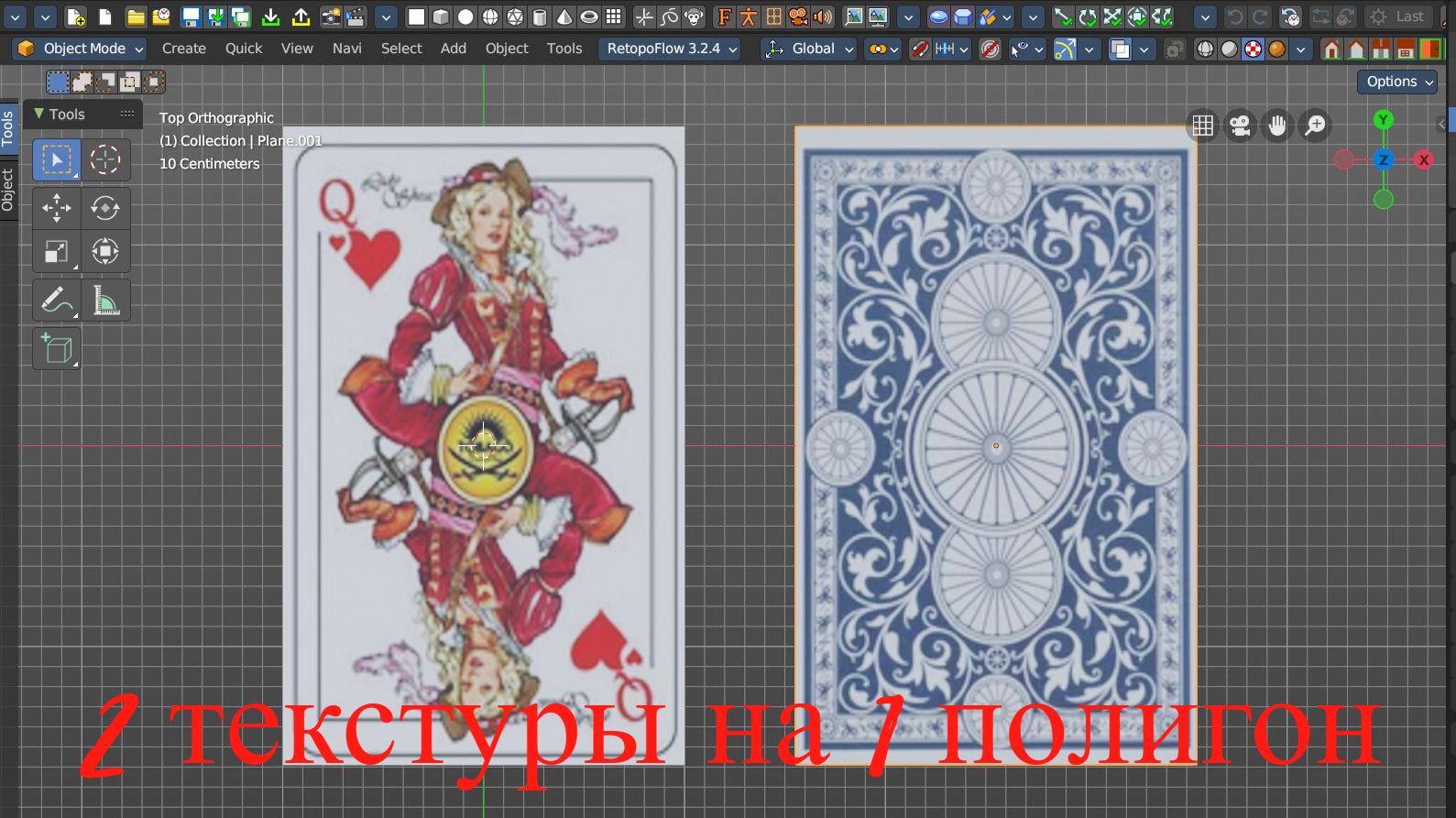Click the blue Z axis gizmo
Screen dimensions: 1456x818
coord(1384,159)
